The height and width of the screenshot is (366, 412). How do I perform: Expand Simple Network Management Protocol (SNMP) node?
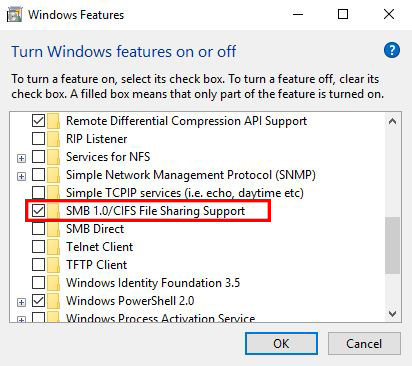[21, 176]
